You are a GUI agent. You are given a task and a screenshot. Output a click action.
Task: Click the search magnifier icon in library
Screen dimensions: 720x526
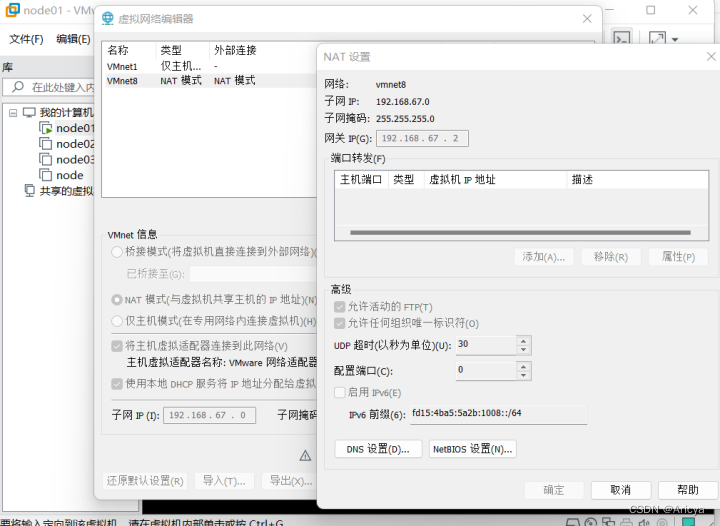click(18, 87)
